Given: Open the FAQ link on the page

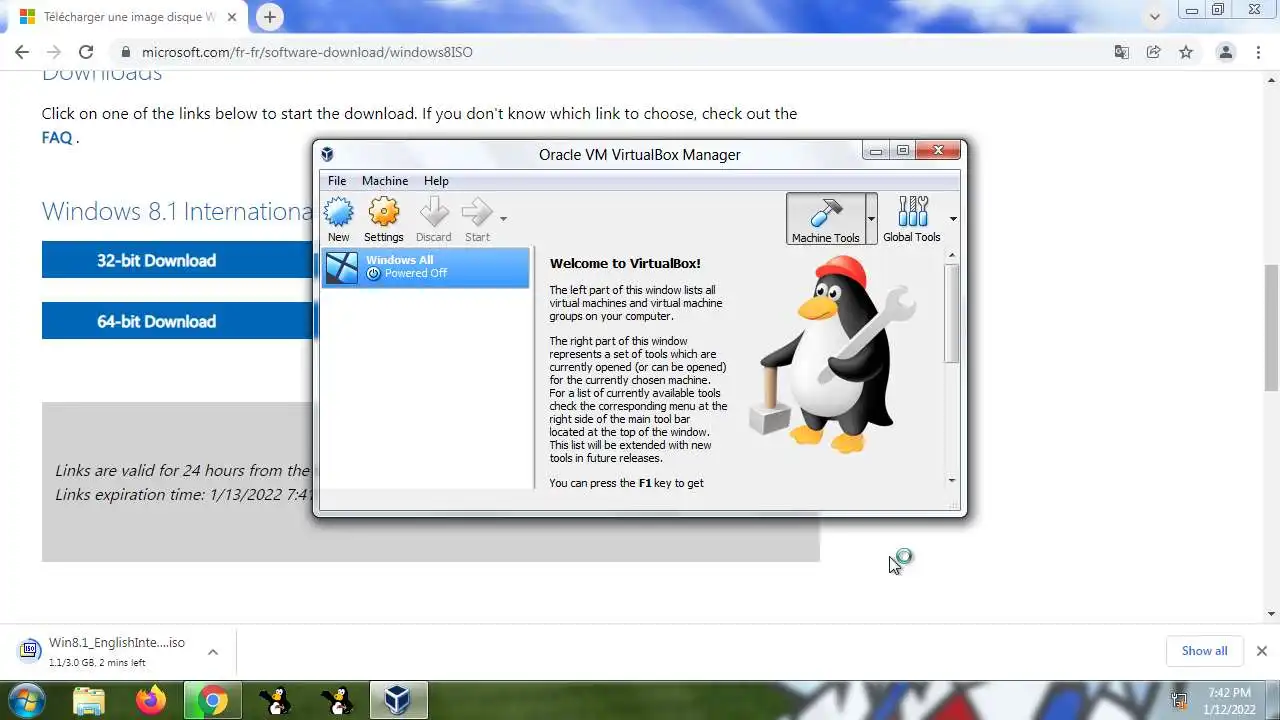Looking at the screenshot, I should tap(57, 137).
